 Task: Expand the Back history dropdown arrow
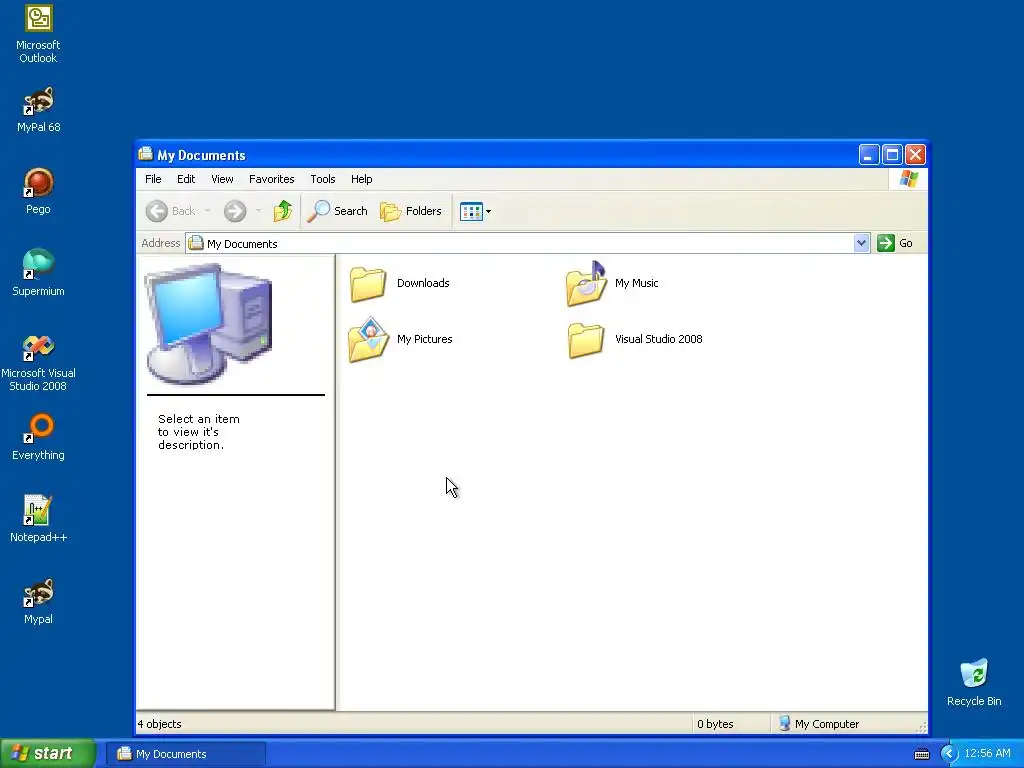click(x=208, y=211)
